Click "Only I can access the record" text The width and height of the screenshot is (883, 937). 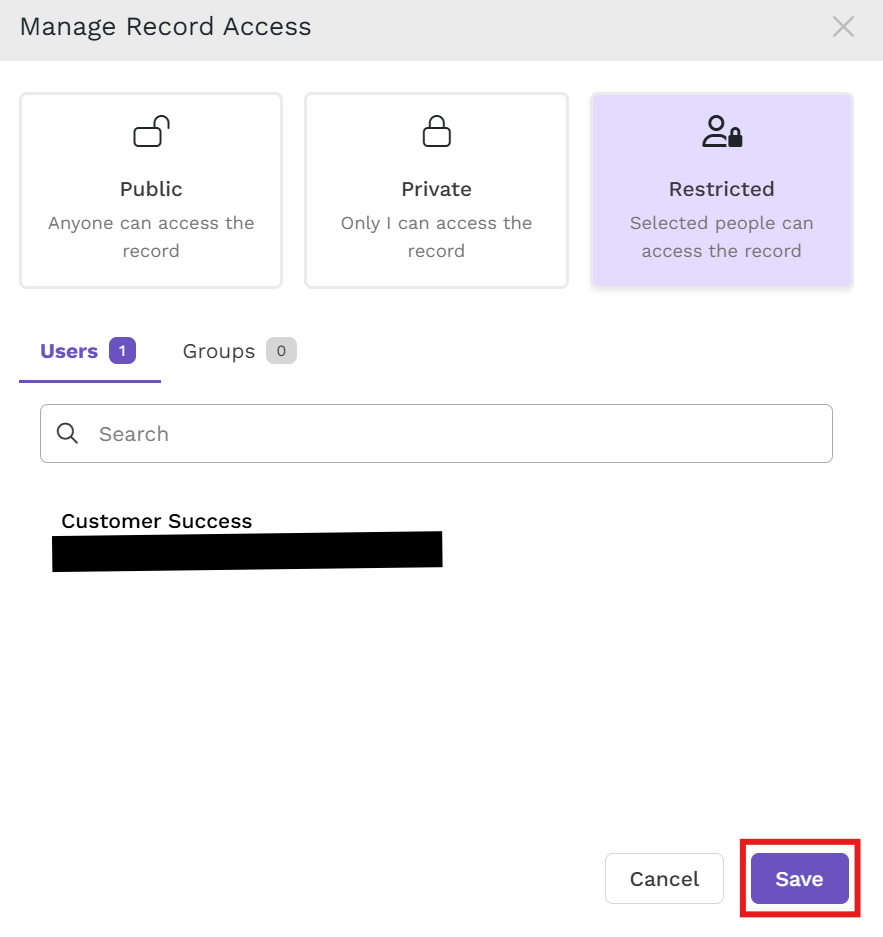coord(436,237)
